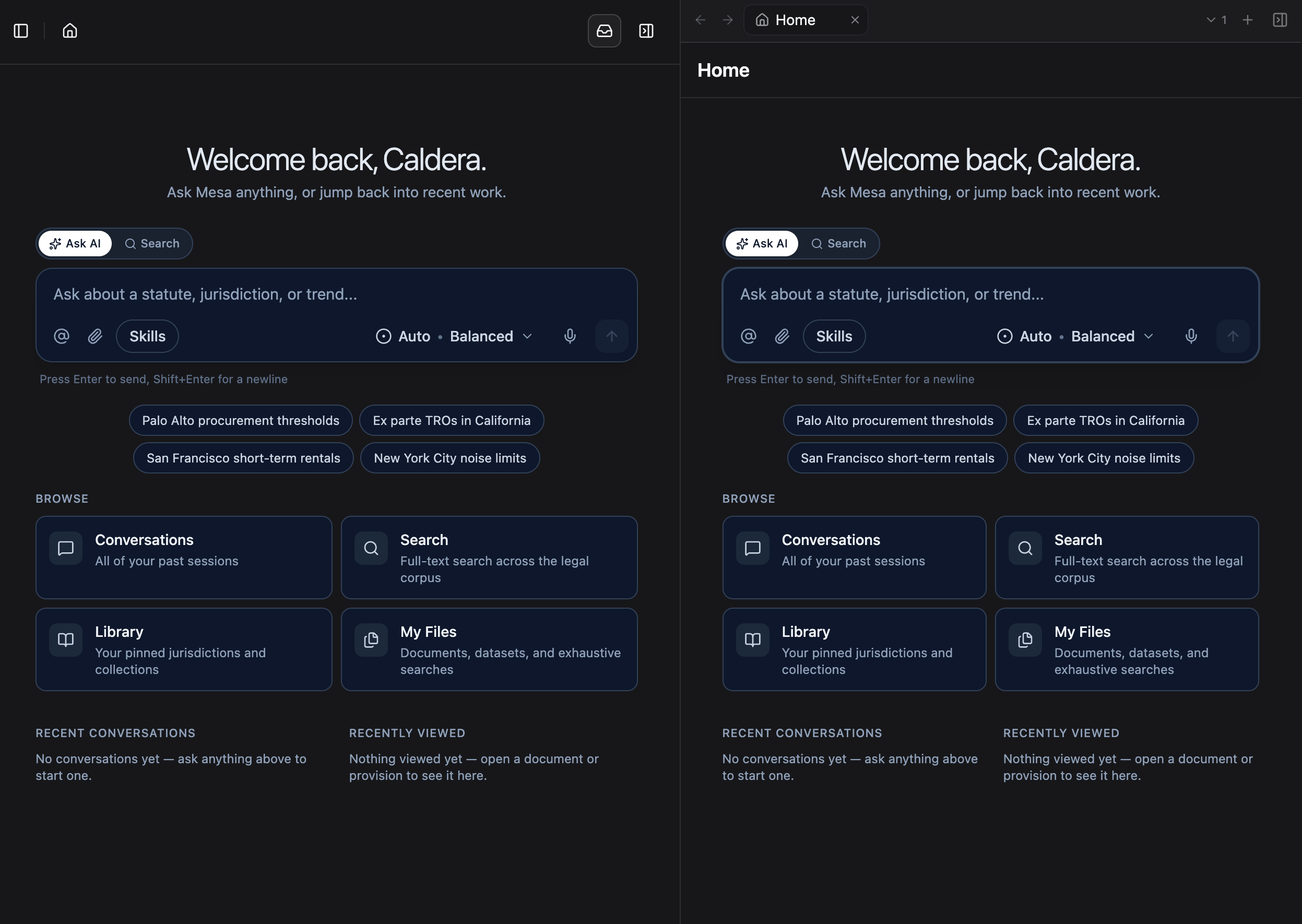Toggle the split panel icon at the top right
The width and height of the screenshot is (1302, 924).
1280,20
